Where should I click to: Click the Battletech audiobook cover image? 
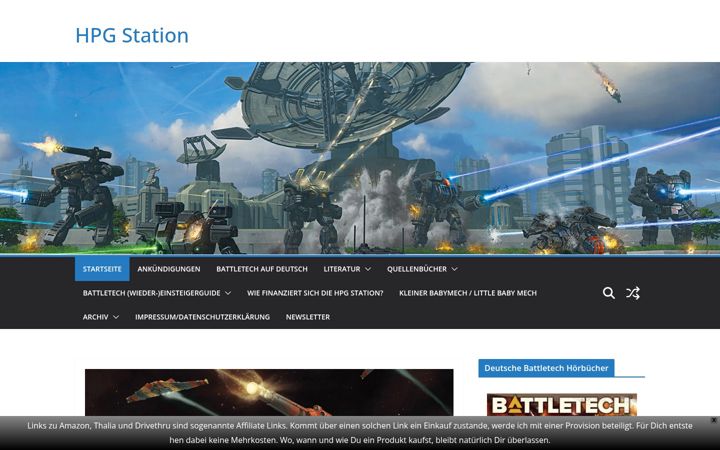coord(562,405)
